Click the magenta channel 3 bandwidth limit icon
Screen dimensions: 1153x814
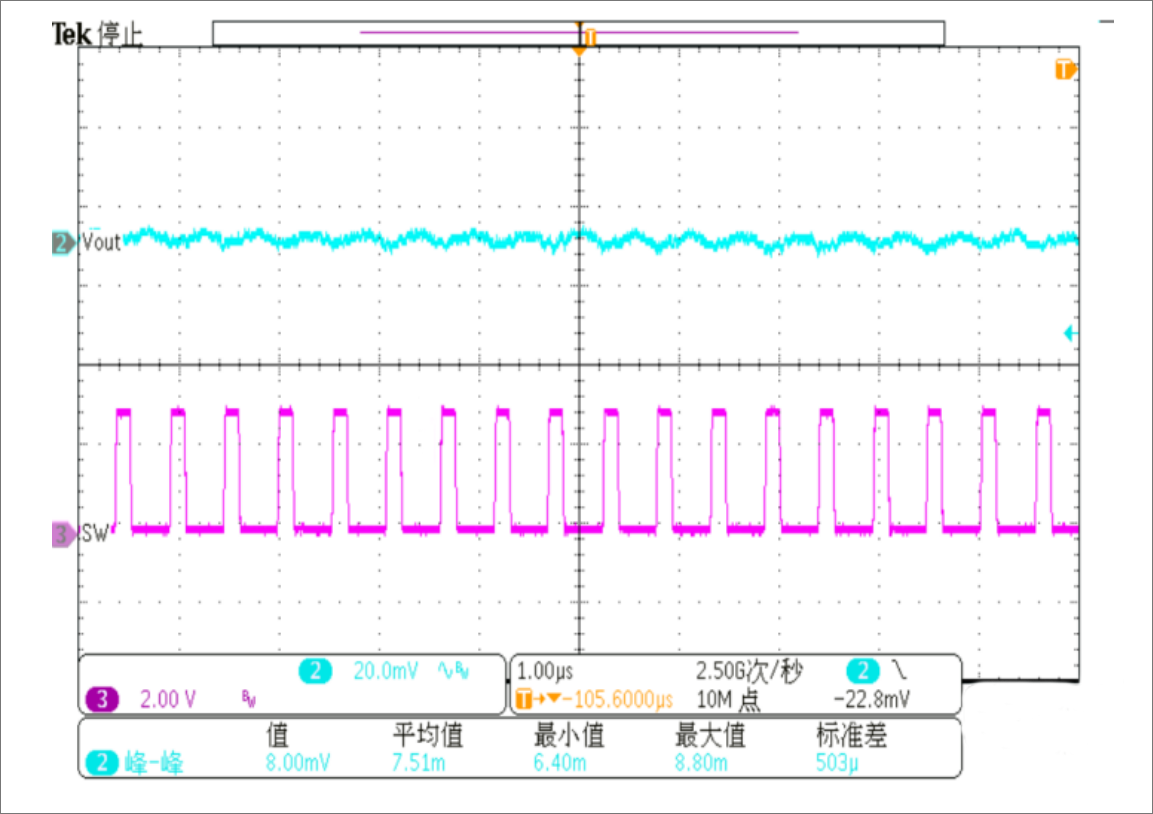click(246, 698)
